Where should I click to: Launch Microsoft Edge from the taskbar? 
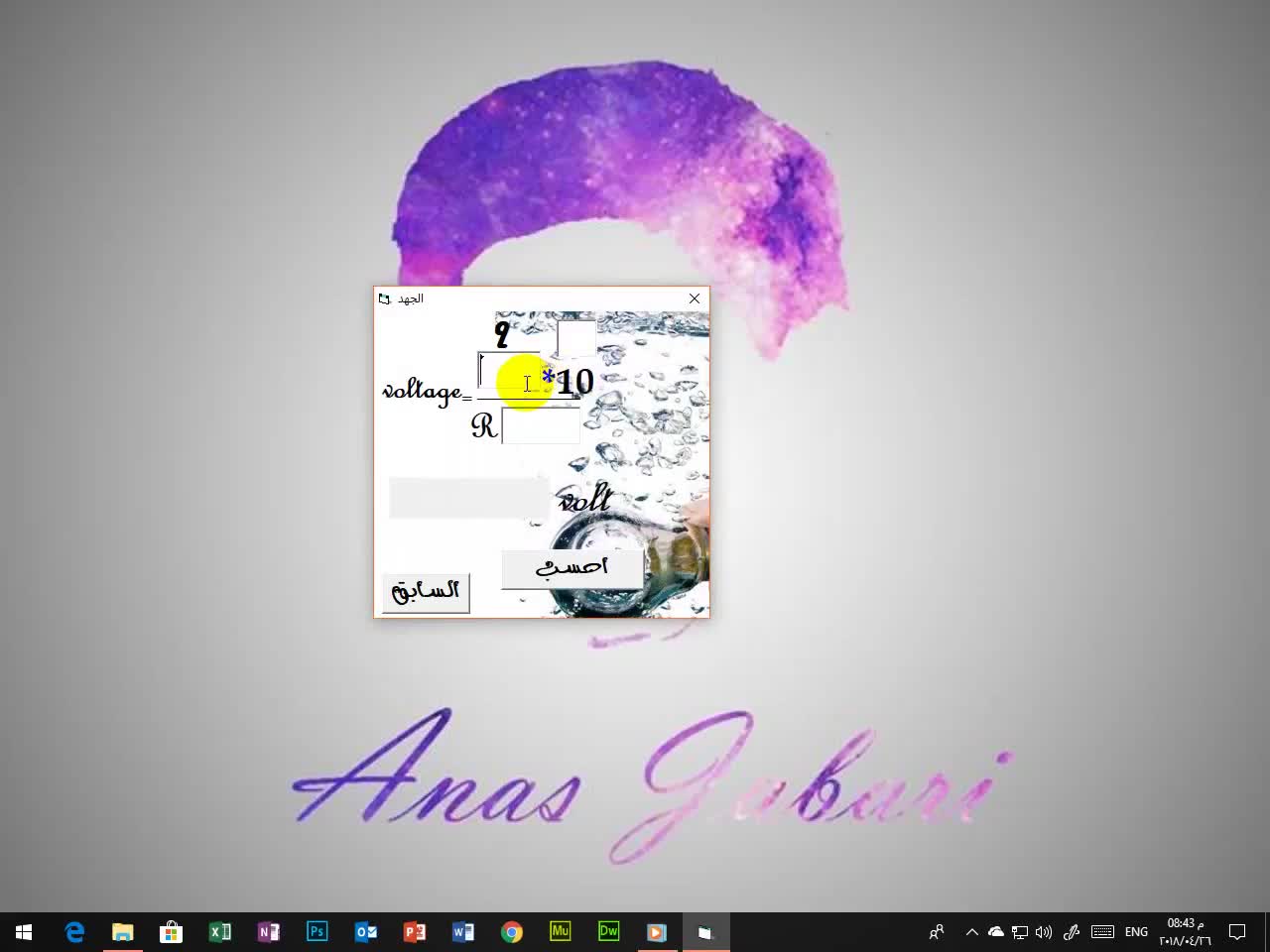[74, 932]
